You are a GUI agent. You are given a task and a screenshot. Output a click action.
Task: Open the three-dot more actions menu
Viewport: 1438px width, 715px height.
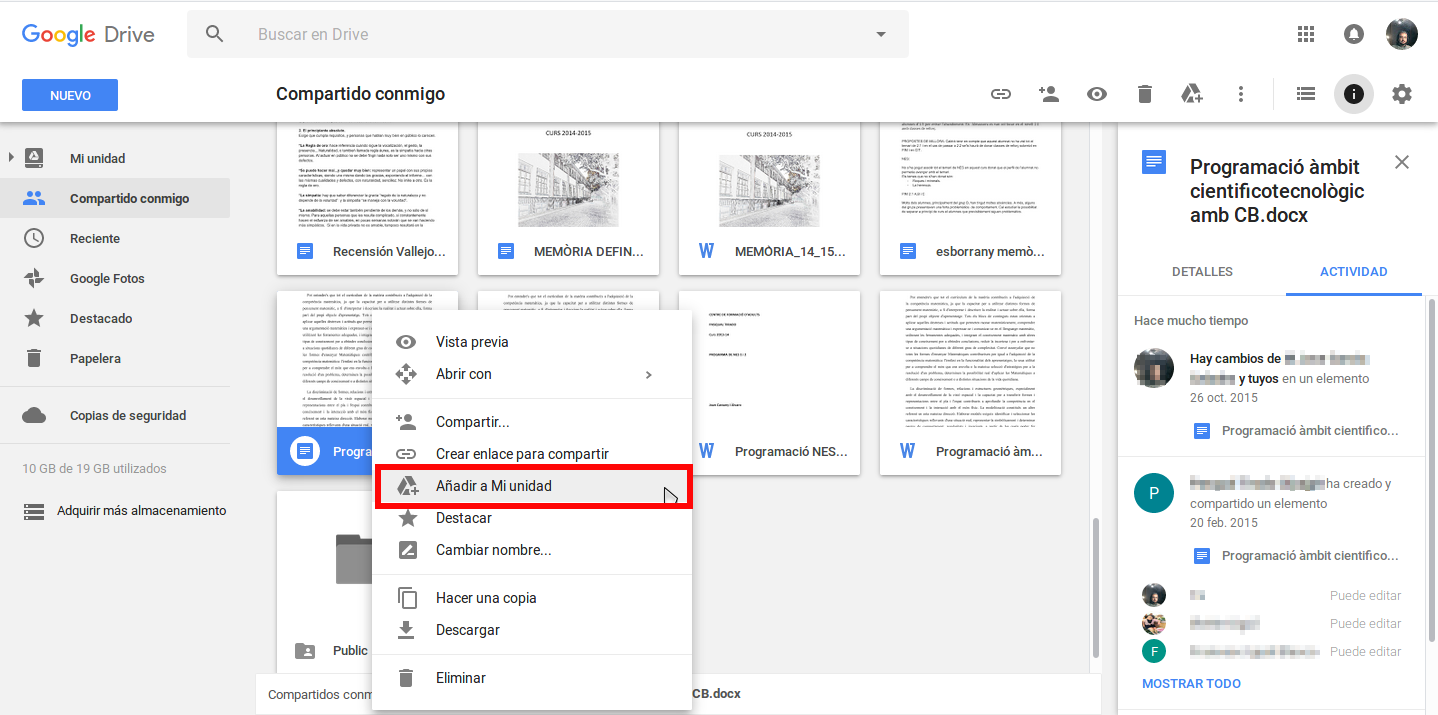(x=1241, y=94)
